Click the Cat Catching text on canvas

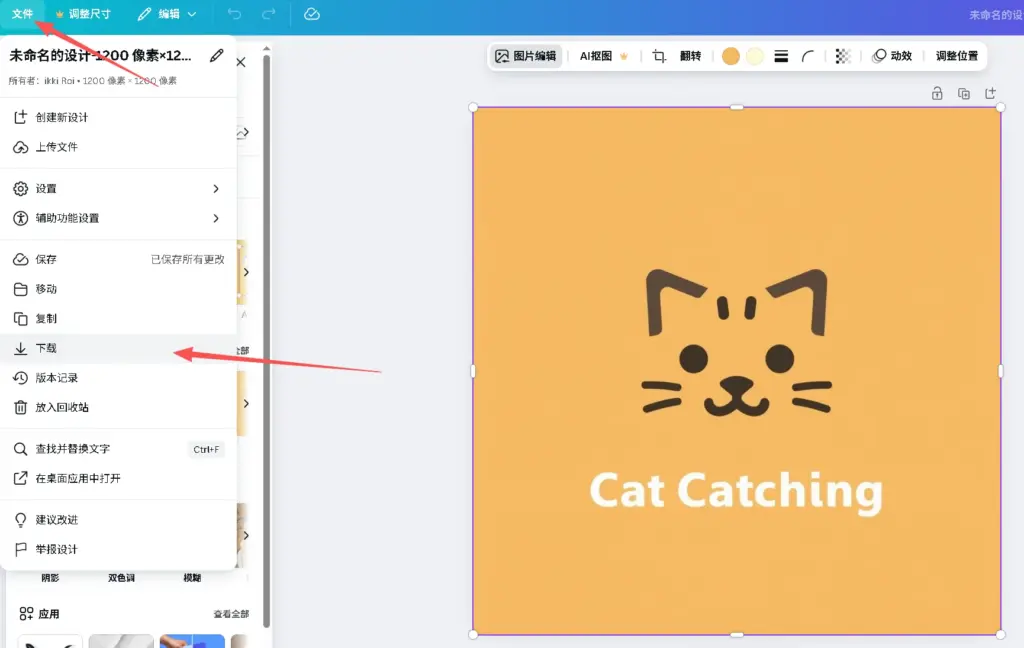pos(735,491)
